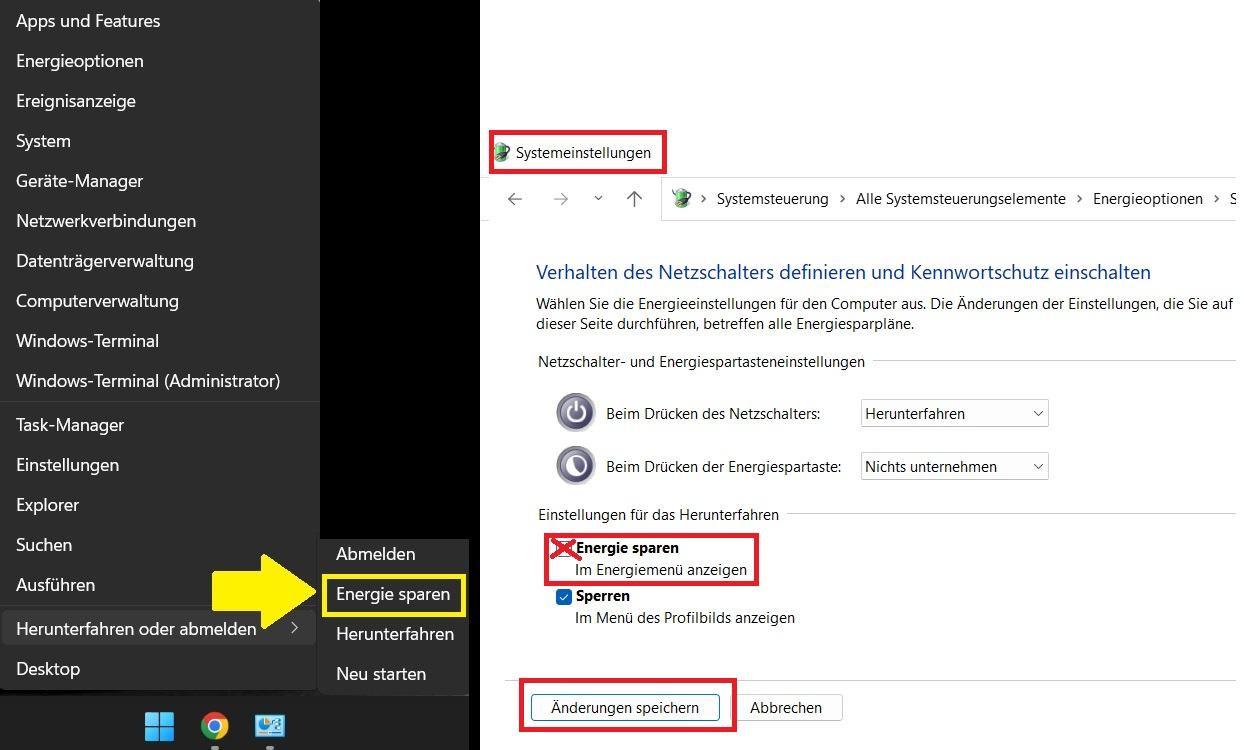Open Datenträgerverwaltung menu entry
The image size is (1244, 750).
click(160, 261)
